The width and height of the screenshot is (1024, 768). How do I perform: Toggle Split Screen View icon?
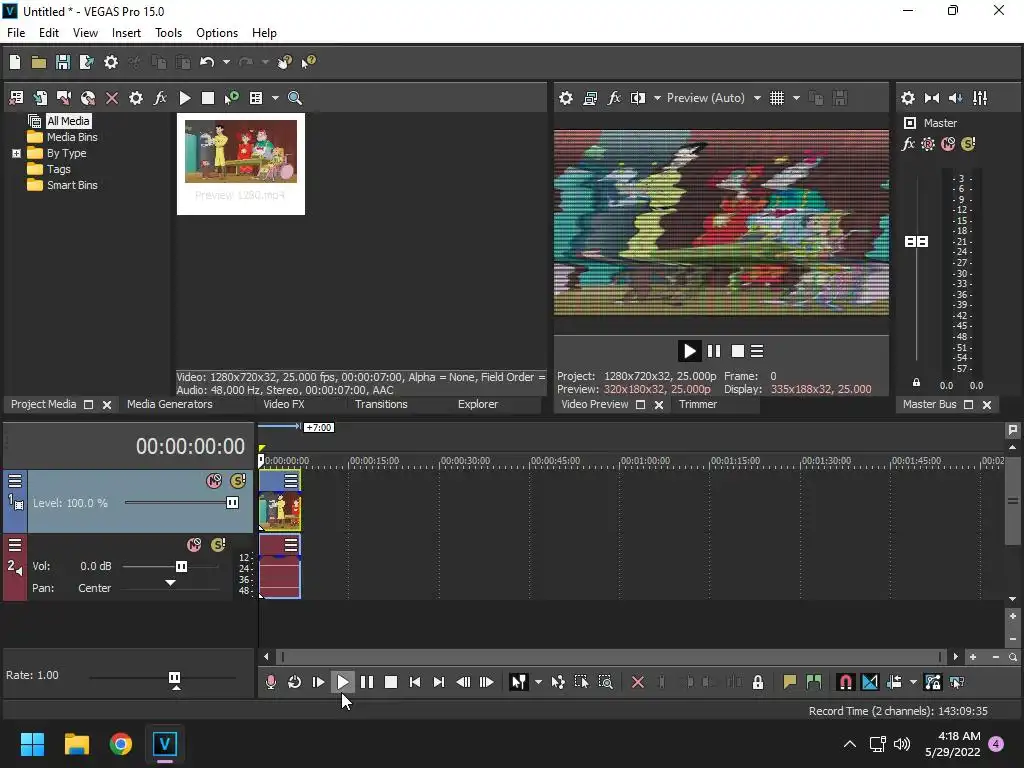tap(637, 98)
